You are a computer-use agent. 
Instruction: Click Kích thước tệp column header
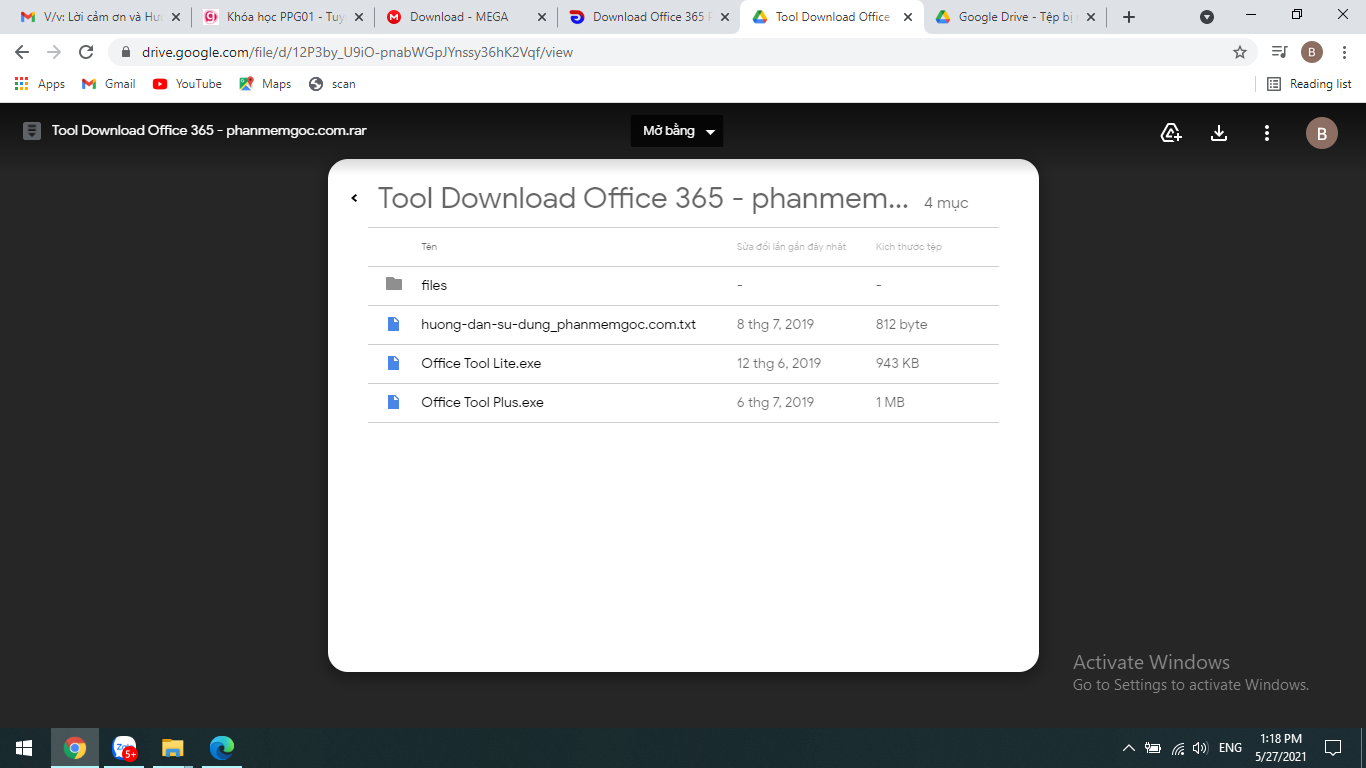[x=908, y=246]
